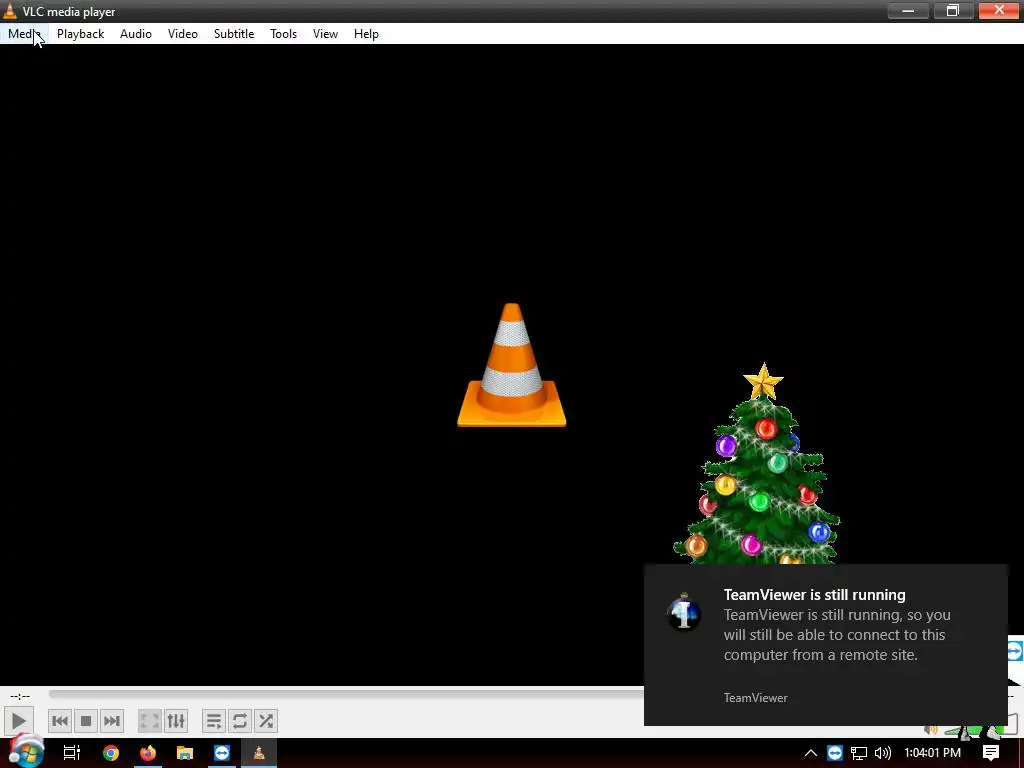The width and height of the screenshot is (1024, 768).
Task: Click the Play button
Action: click(x=18, y=721)
